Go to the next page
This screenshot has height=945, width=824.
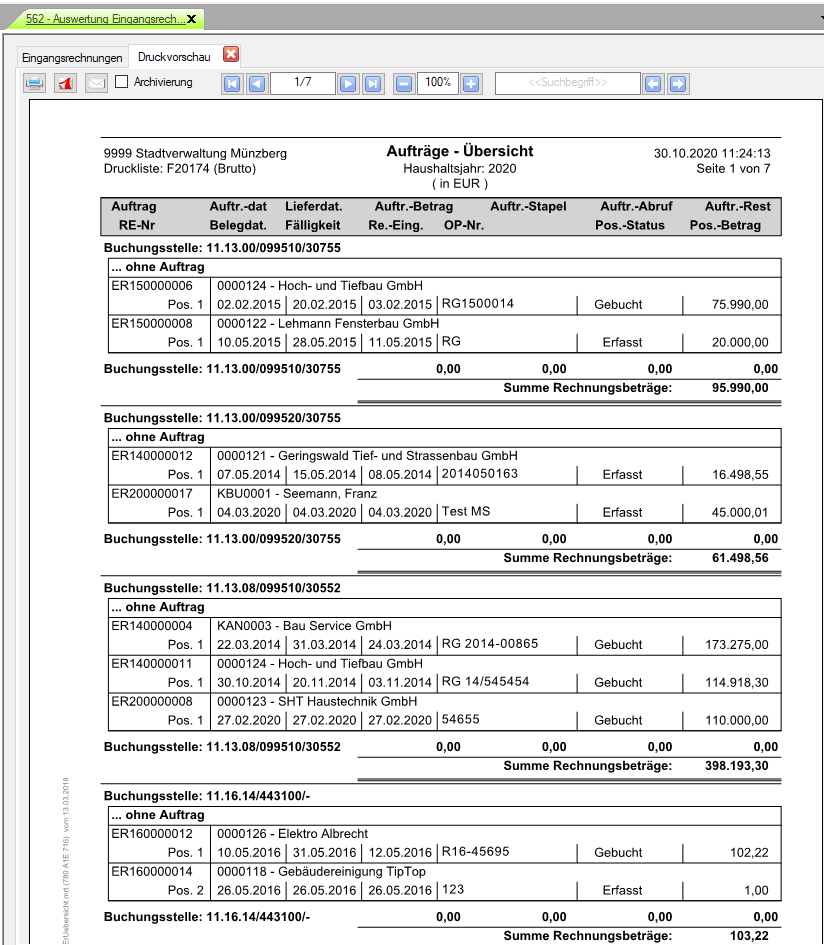coord(348,84)
